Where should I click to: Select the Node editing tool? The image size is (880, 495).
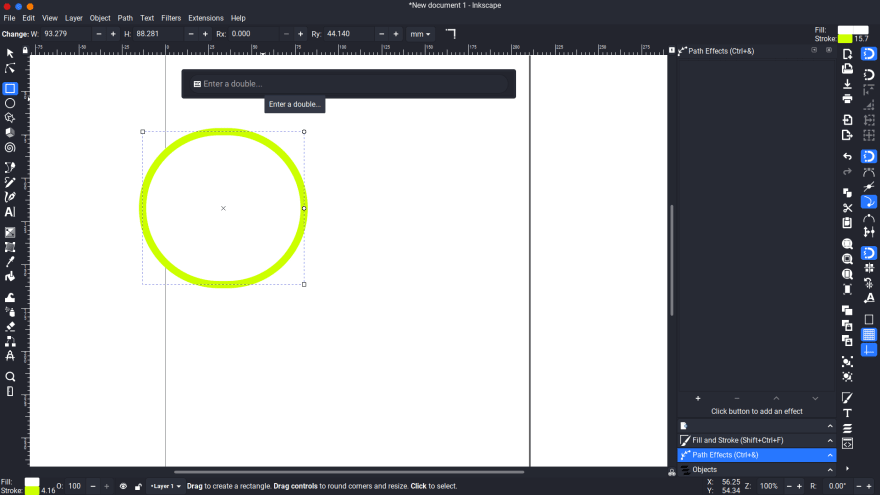click(10, 68)
